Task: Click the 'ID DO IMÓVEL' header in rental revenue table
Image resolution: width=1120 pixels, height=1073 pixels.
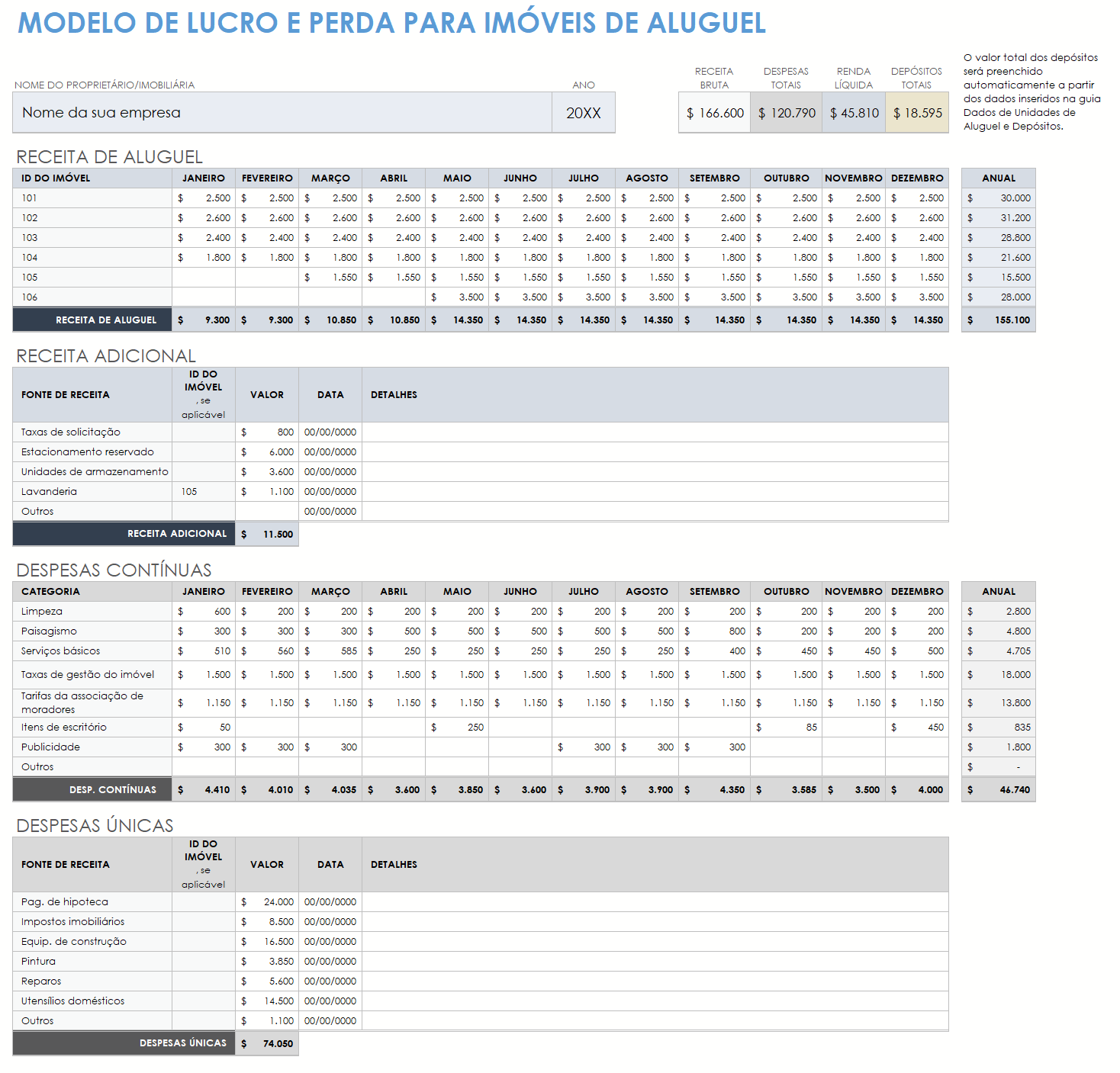Action: tap(92, 178)
